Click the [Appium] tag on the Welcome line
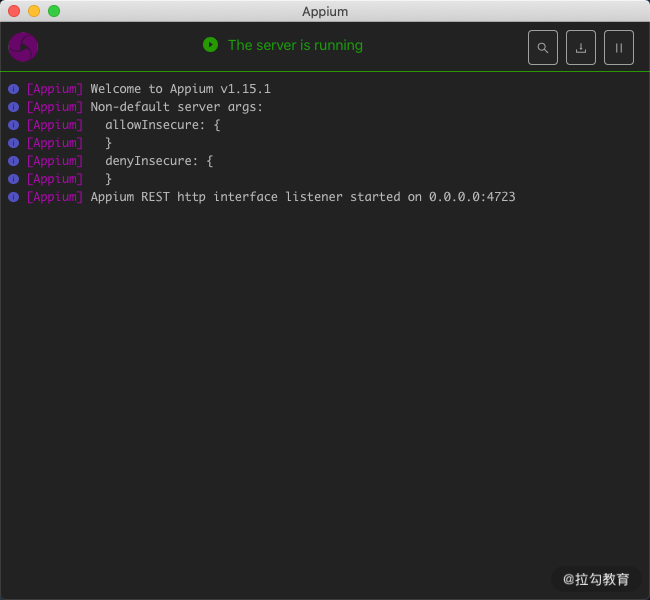Screen dimensions: 650x600 [55, 89]
